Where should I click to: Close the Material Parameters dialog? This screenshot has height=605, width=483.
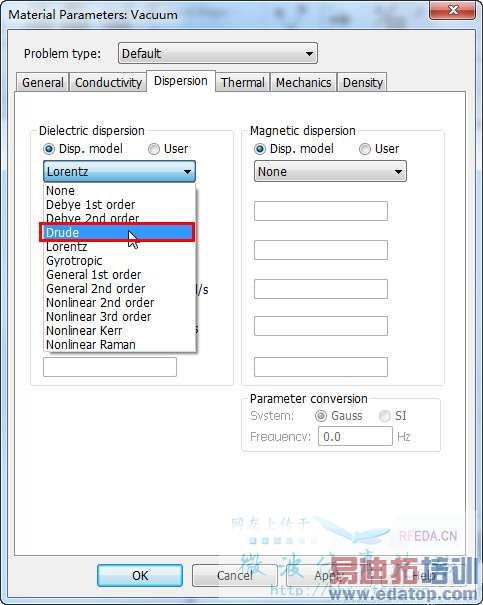453,10
